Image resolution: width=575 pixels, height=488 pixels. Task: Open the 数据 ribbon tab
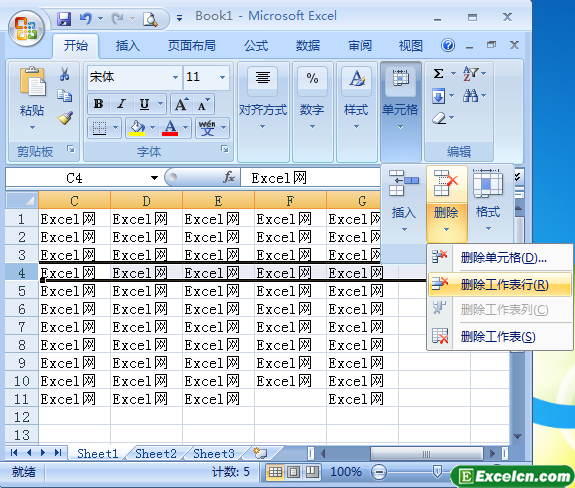[308, 45]
